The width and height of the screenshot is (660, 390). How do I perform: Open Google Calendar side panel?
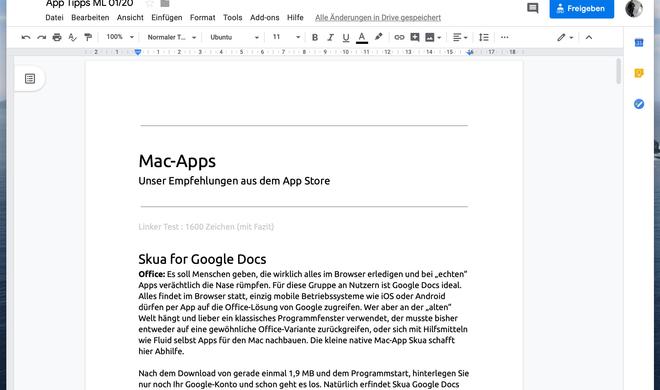pyautogui.click(x=639, y=42)
